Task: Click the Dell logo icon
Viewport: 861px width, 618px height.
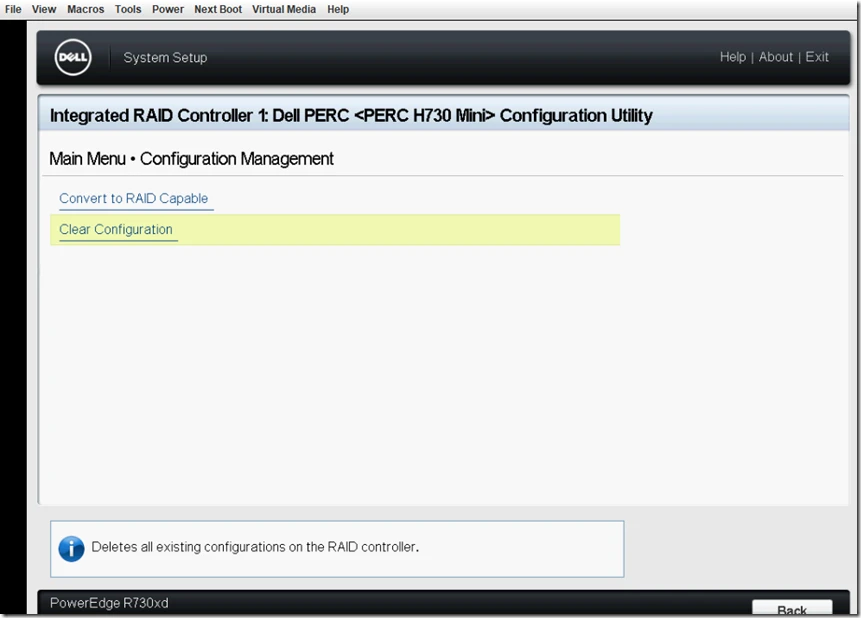Action: [x=73, y=58]
